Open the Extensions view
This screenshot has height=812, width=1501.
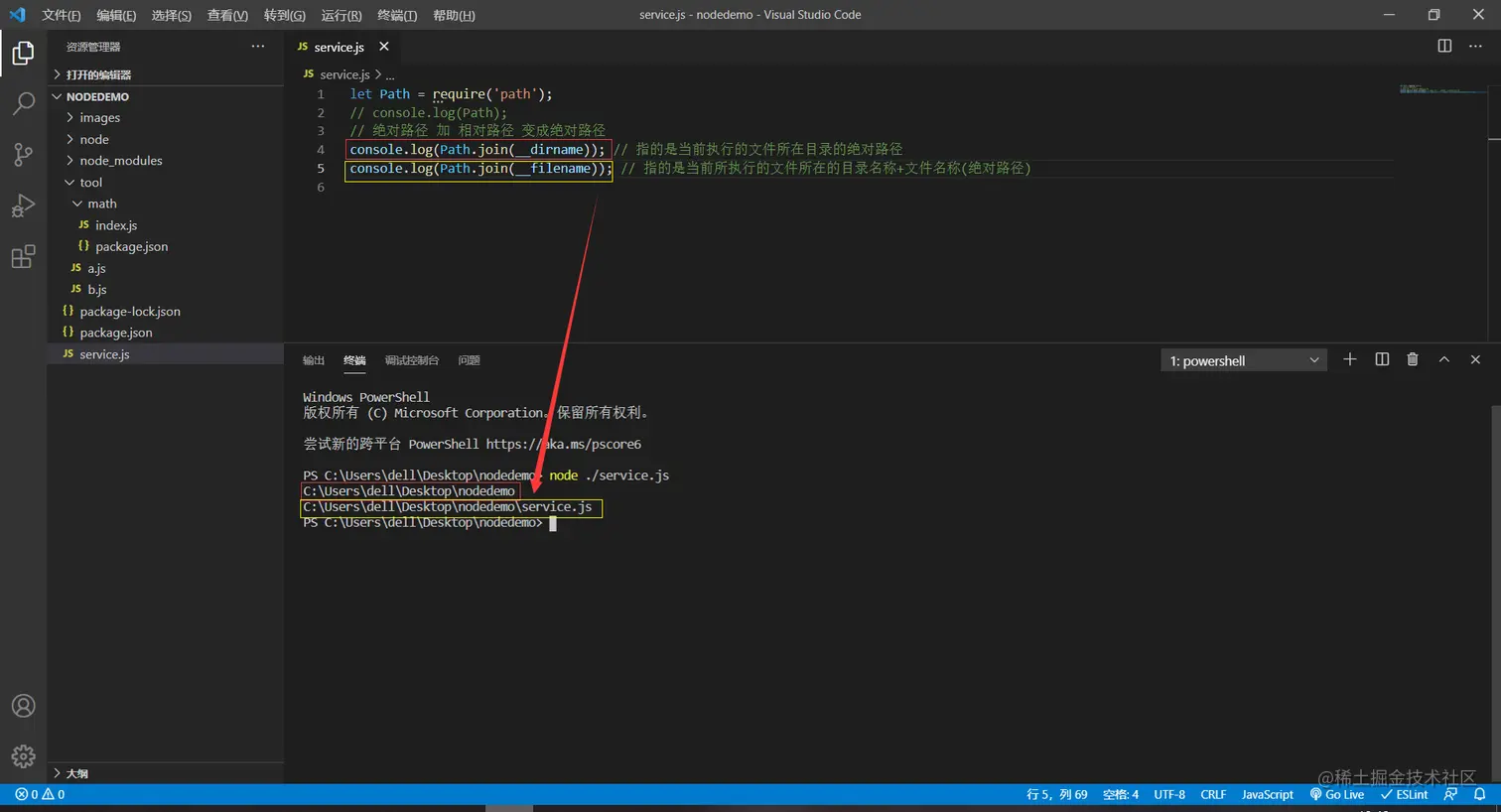[x=23, y=257]
